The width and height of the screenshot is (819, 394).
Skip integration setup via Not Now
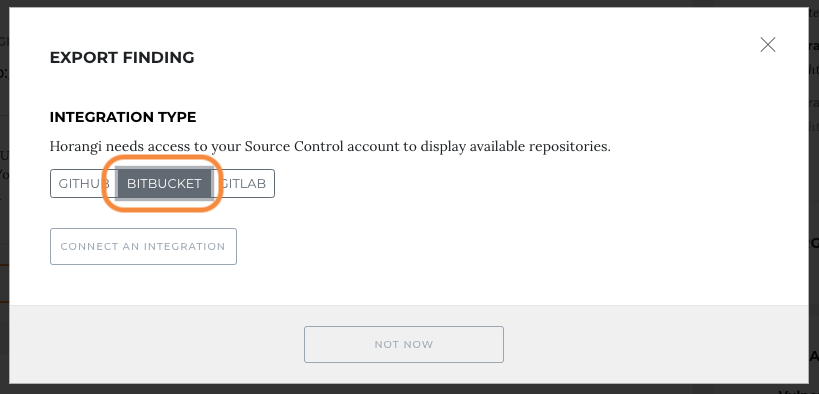404,344
